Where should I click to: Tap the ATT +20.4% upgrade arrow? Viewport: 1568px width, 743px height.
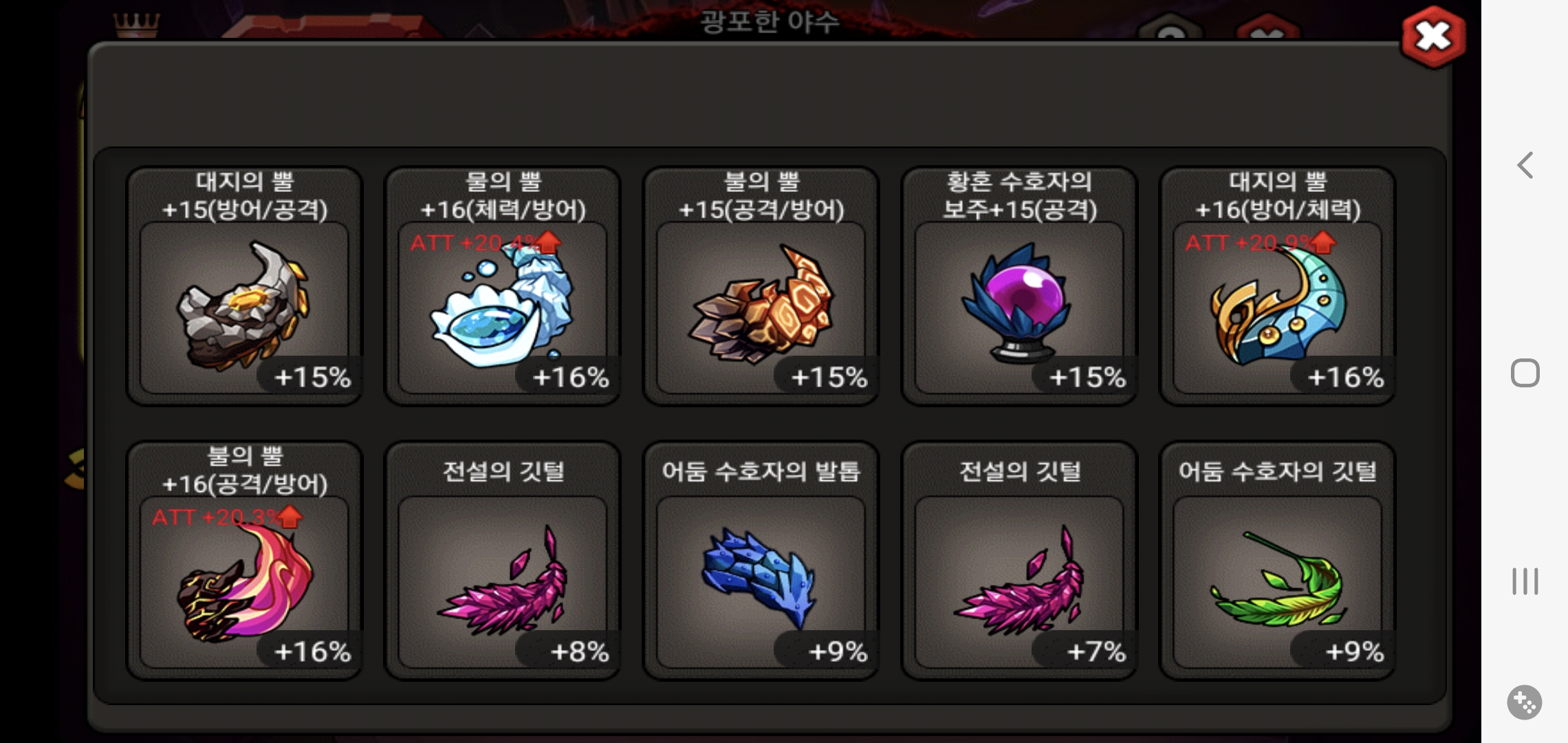[548, 242]
